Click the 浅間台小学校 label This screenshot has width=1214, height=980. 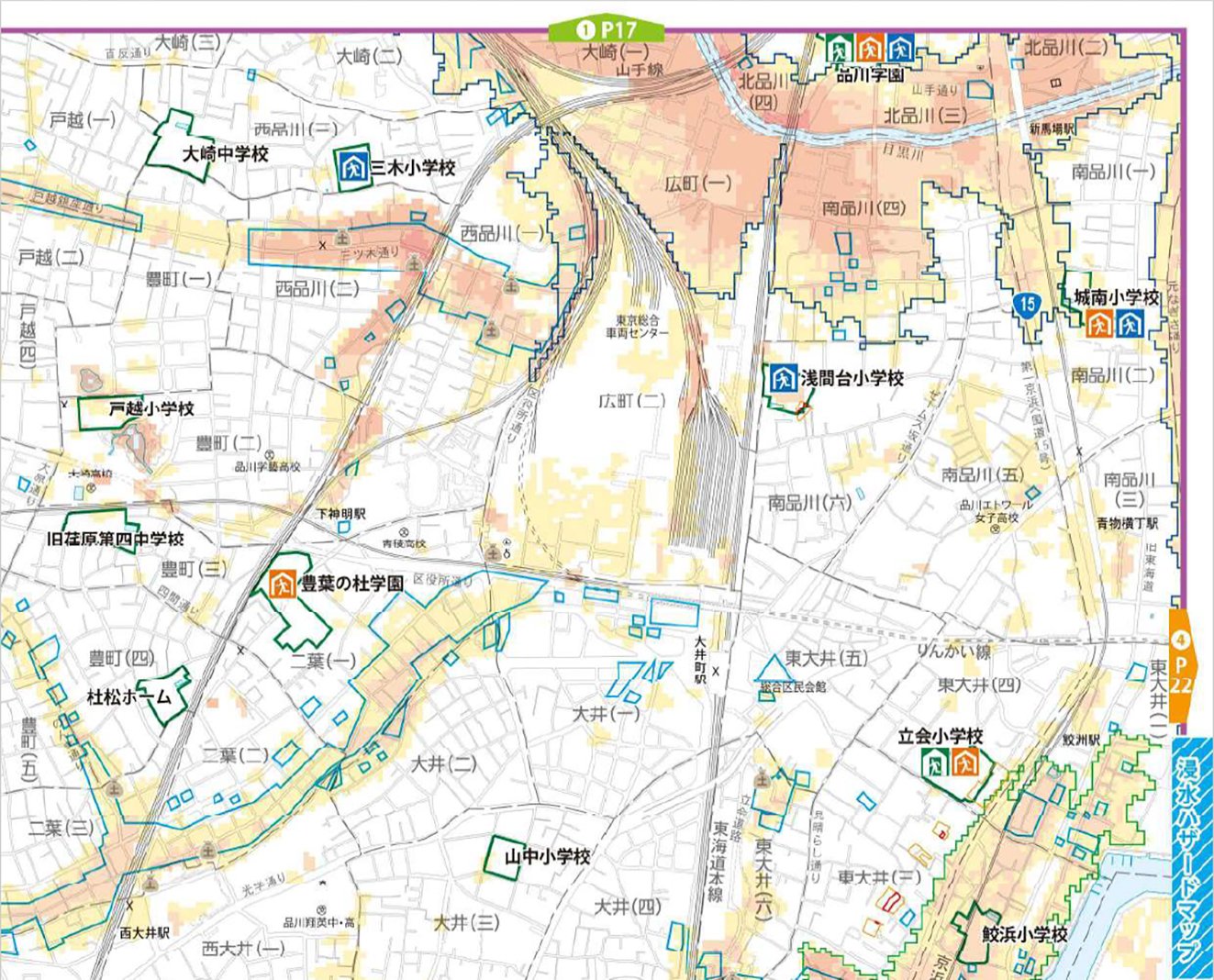(852, 377)
